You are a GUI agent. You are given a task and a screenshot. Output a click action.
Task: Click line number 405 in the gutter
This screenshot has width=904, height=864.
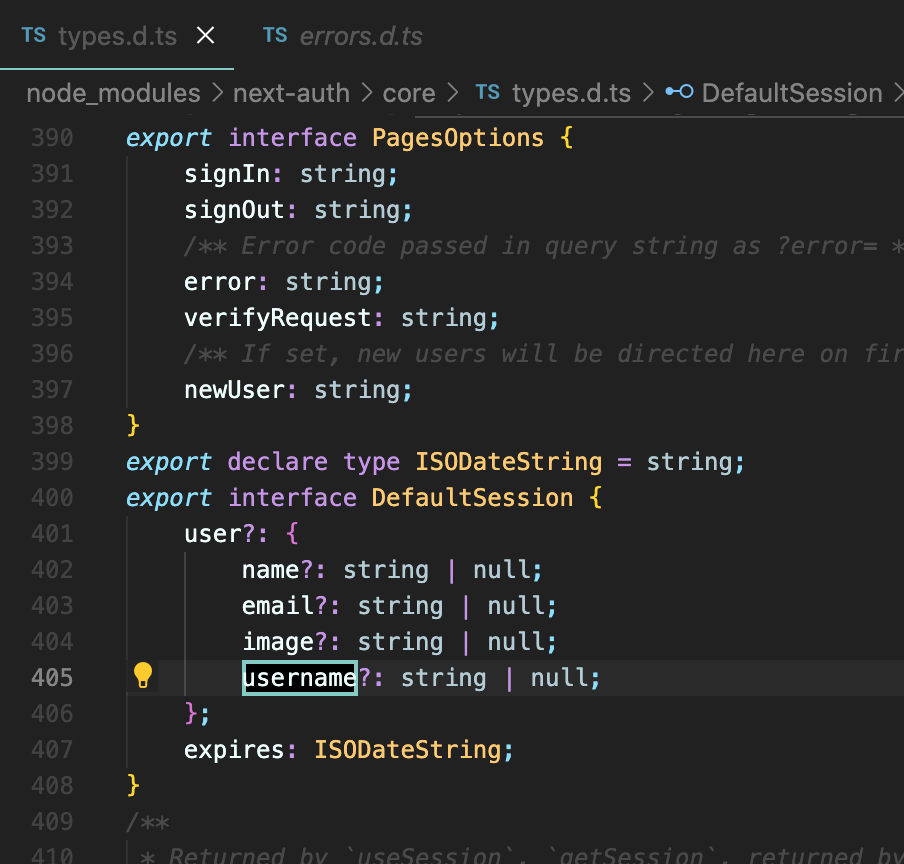[52, 677]
